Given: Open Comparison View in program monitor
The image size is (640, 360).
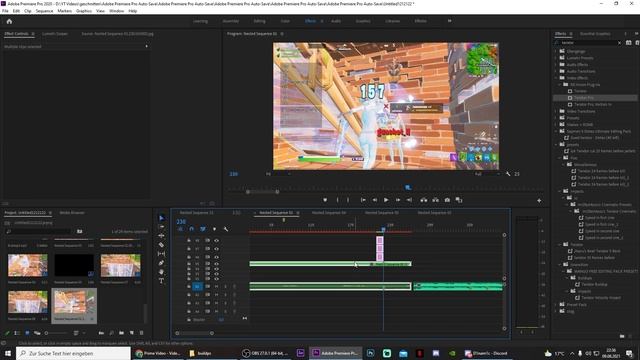Looking at the screenshot, I should 459,200.
